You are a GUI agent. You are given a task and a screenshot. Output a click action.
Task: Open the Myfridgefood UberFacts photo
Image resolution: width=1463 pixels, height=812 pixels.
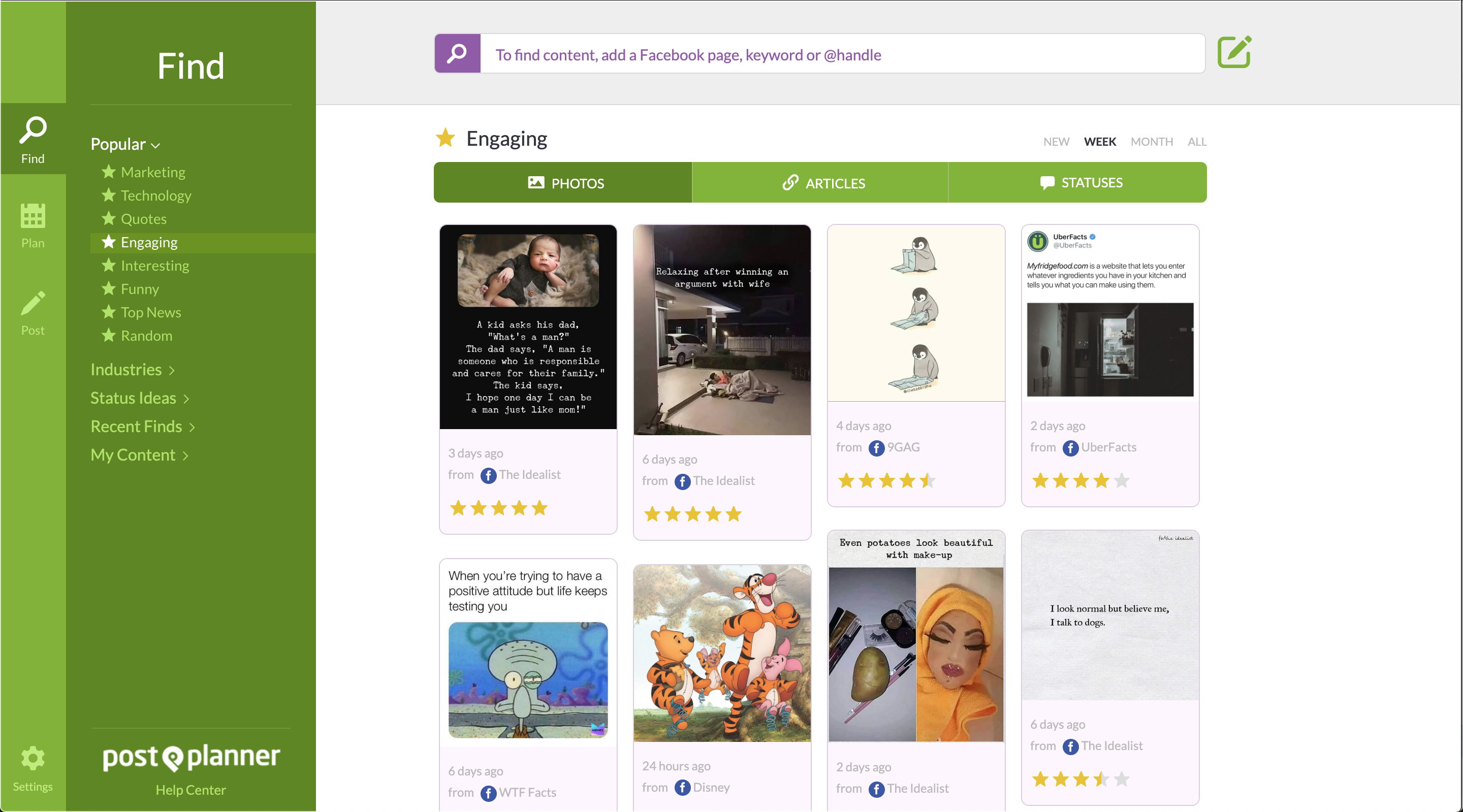[1110, 313]
